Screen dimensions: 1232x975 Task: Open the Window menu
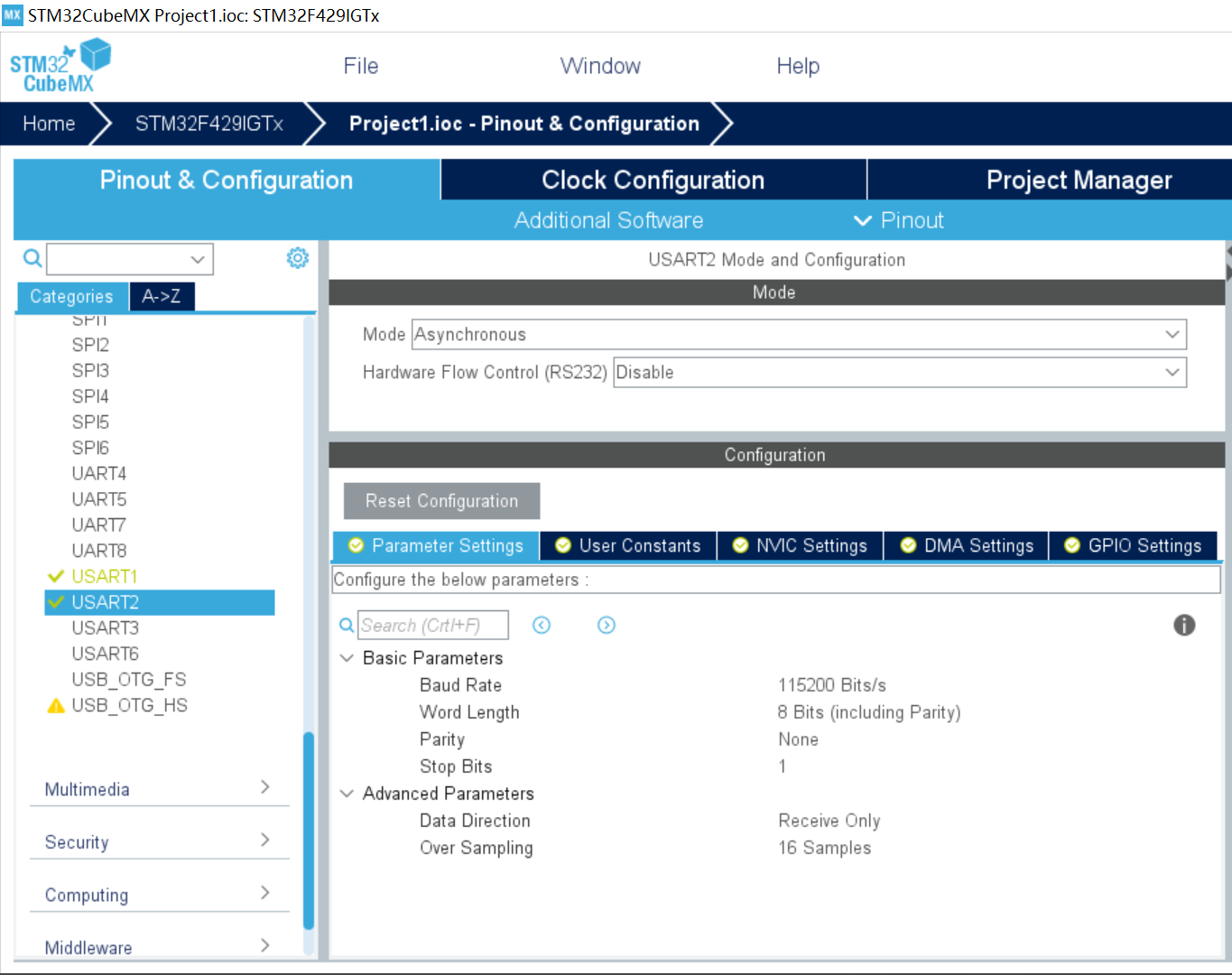click(600, 66)
